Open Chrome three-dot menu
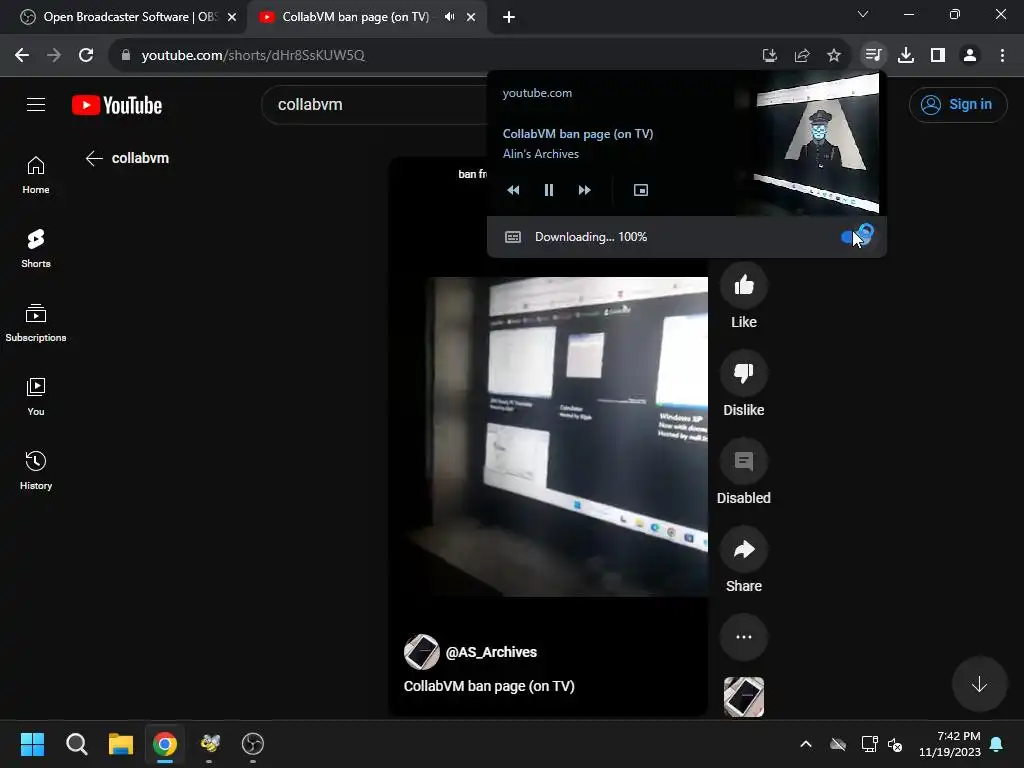 tap(1002, 55)
